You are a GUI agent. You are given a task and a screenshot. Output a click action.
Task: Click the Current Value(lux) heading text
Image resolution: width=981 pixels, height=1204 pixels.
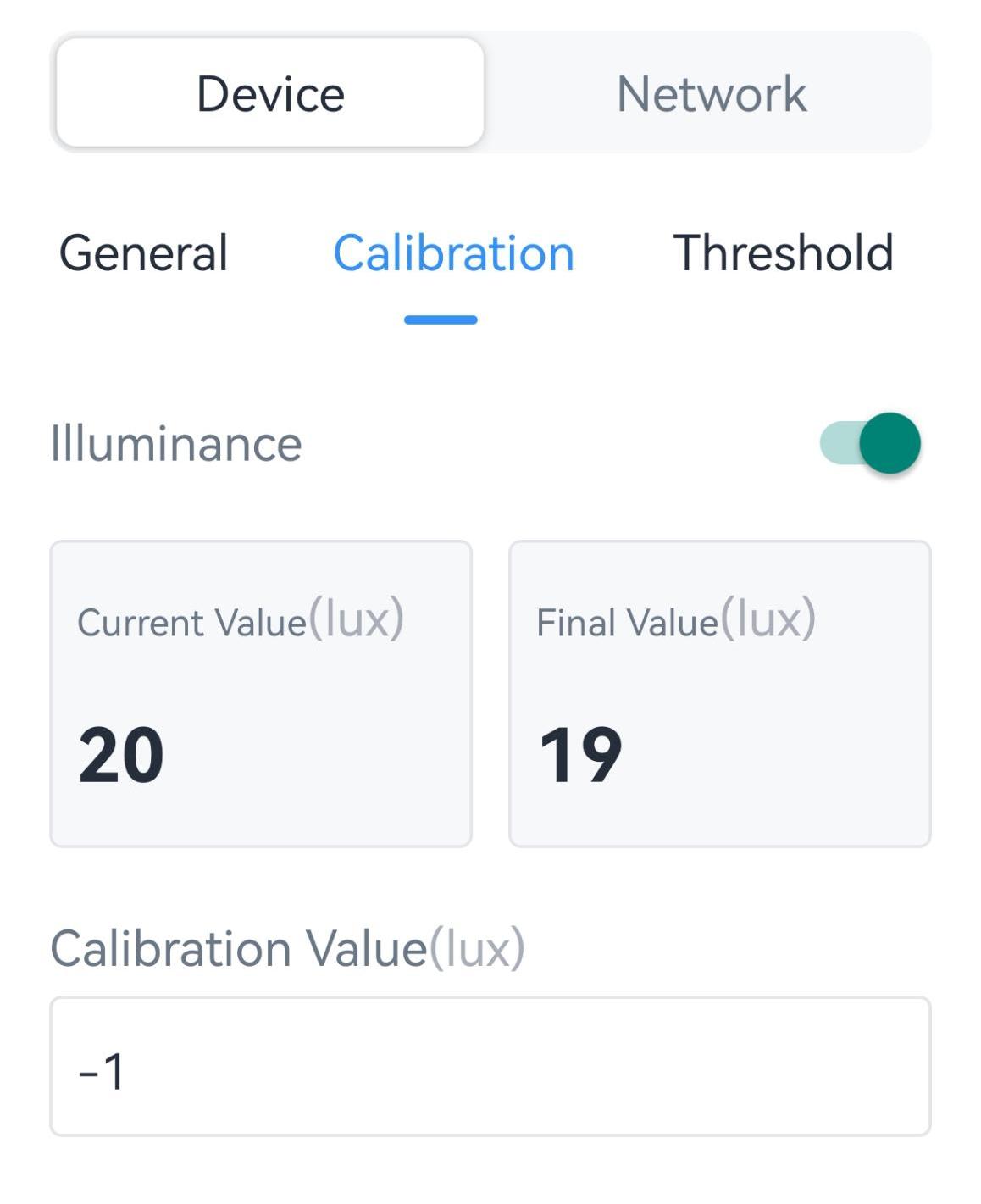pos(241,621)
